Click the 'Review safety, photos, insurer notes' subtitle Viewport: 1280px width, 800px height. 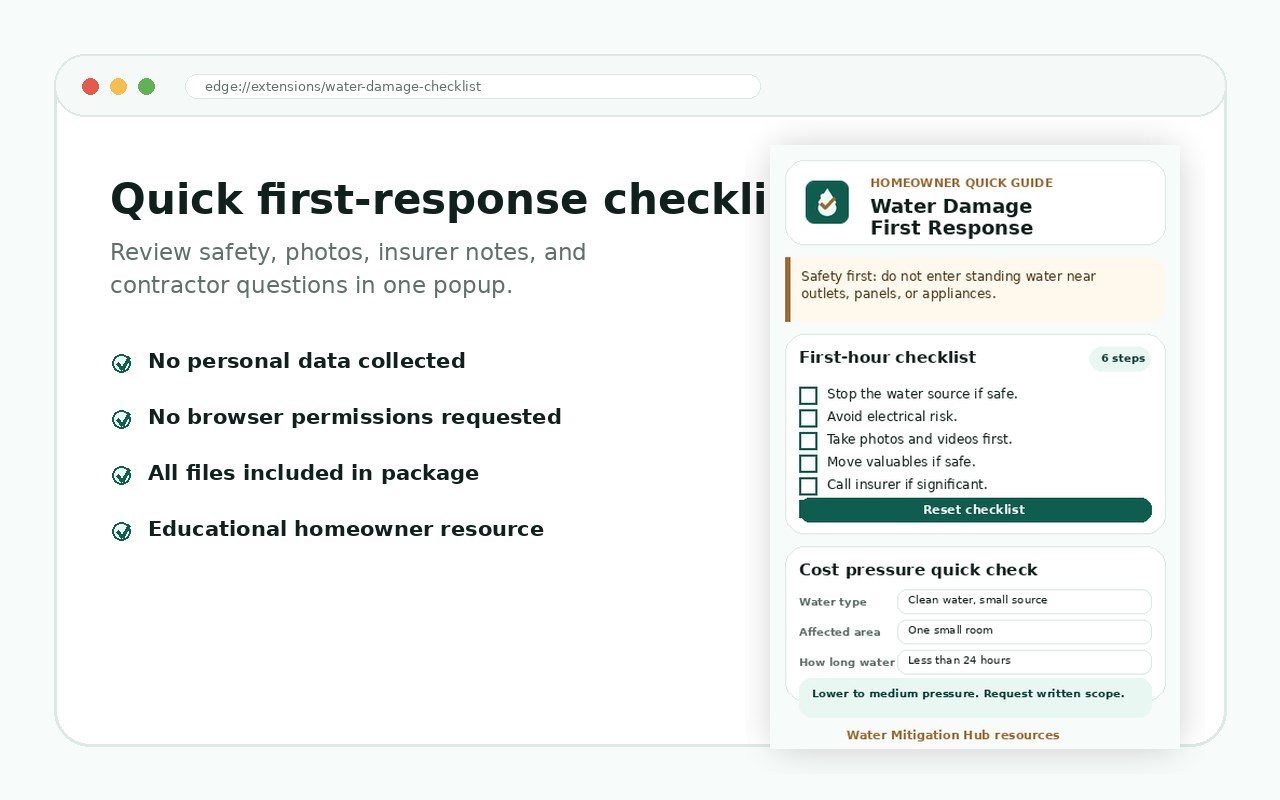click(x=348, y=268)
